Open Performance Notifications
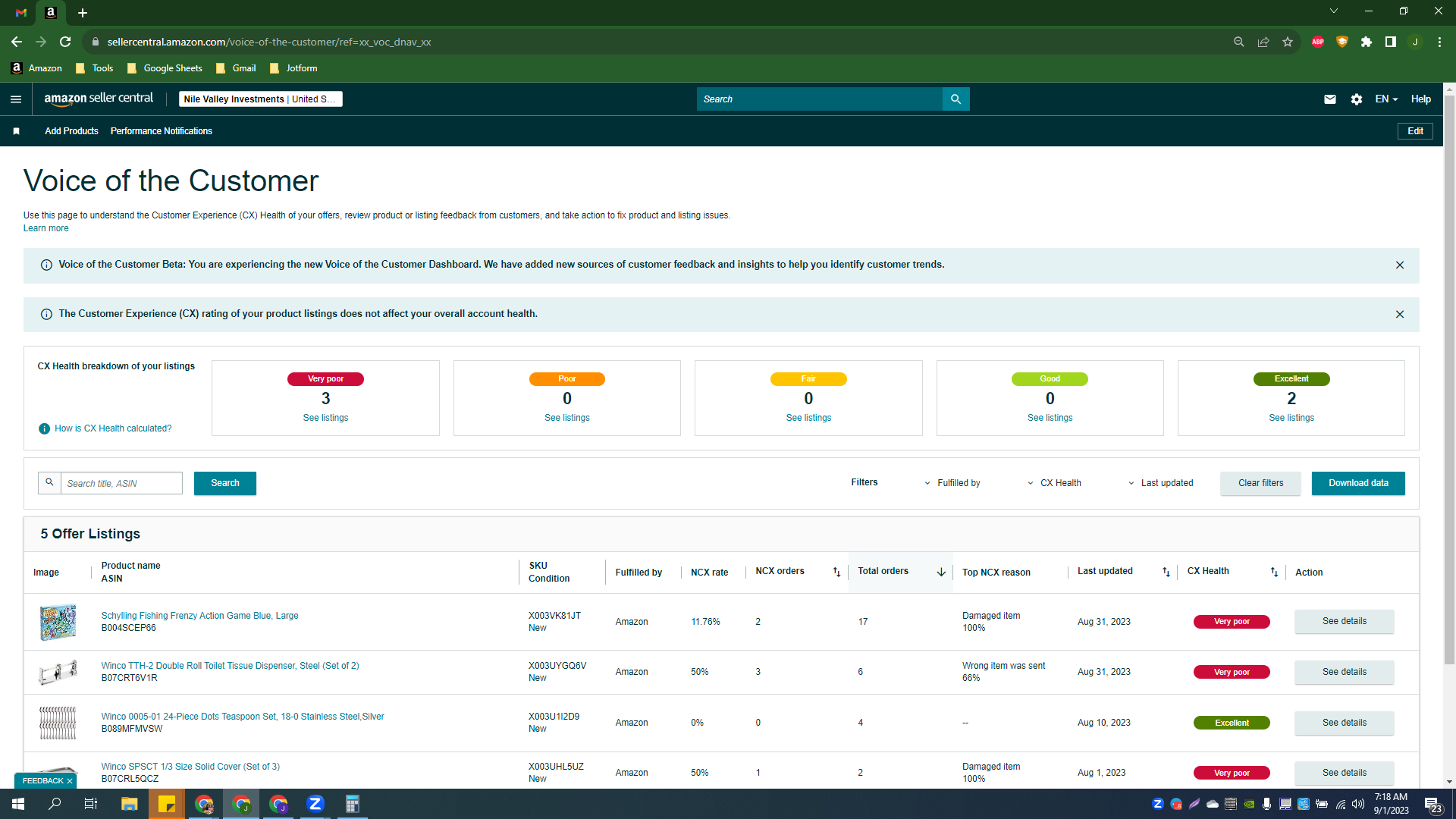This screenshot has width=1456, height=819. [162, 131]
